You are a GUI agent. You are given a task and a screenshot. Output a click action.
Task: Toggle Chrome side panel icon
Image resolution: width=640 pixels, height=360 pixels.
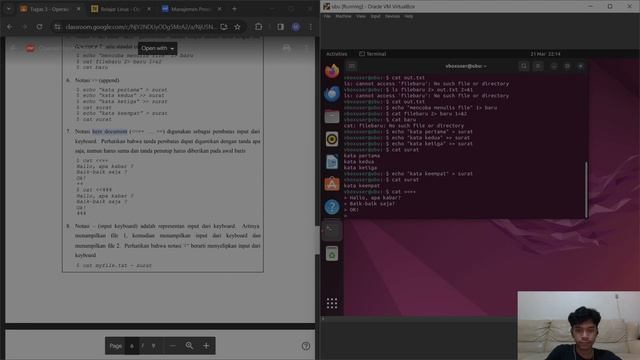pos(280,27)
